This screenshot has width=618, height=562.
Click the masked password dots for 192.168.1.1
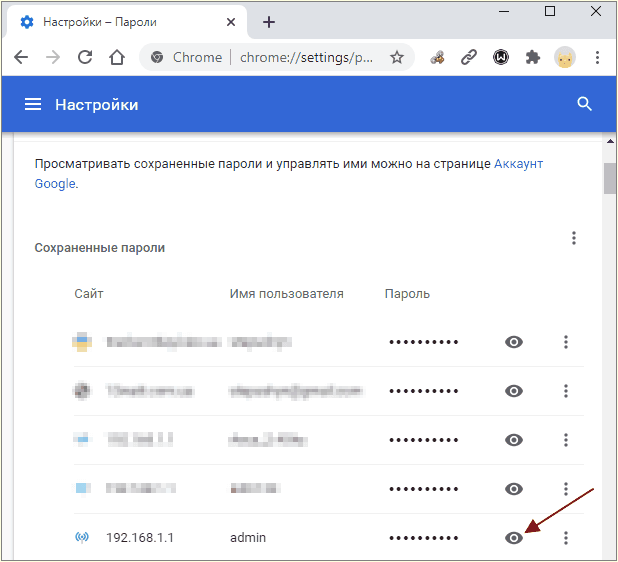pos(424,538)
